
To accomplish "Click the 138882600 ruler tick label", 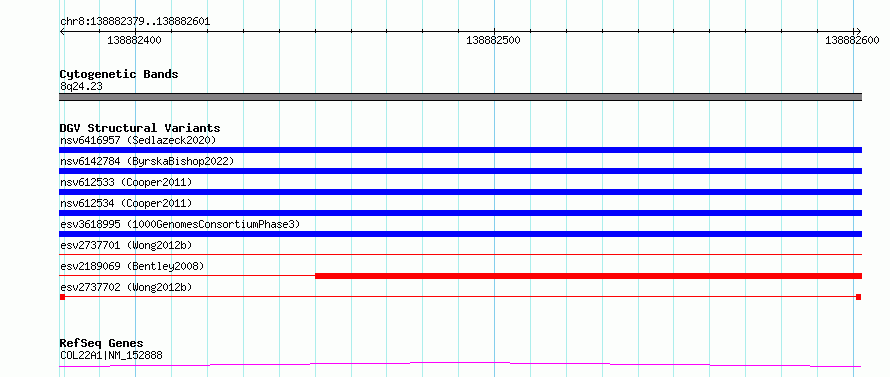I will click(x=852, y=40).
